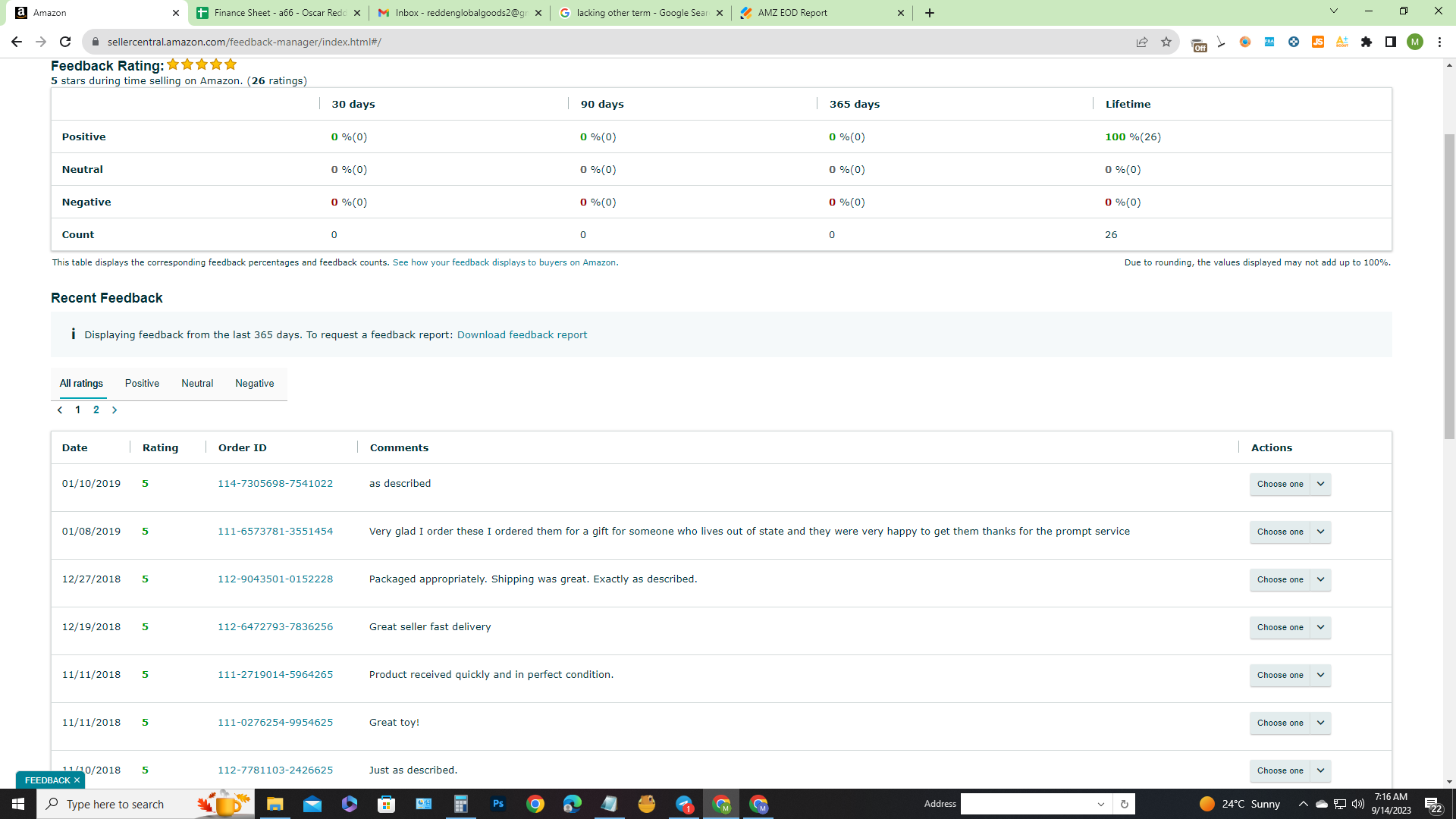Open clock showing 7:16 AM
Screen dimensions: 1456x819
coord(1392,804)
